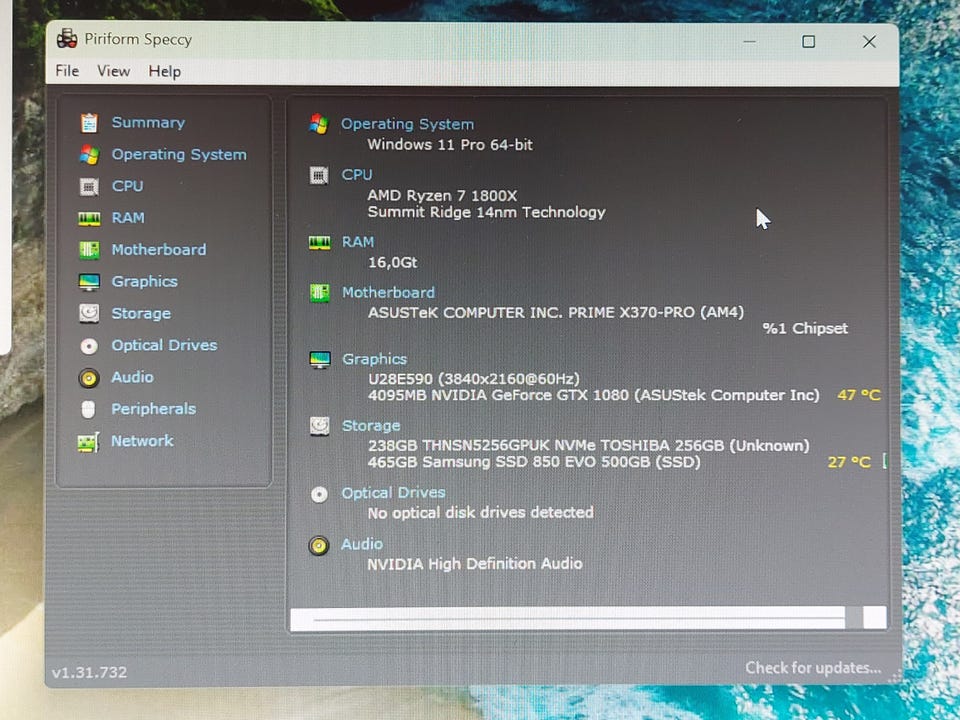This screenshot has height=720, width=960.
Task: Click the TOSHIBA 256GB NVMe drive line
Action: coord(588,446)
